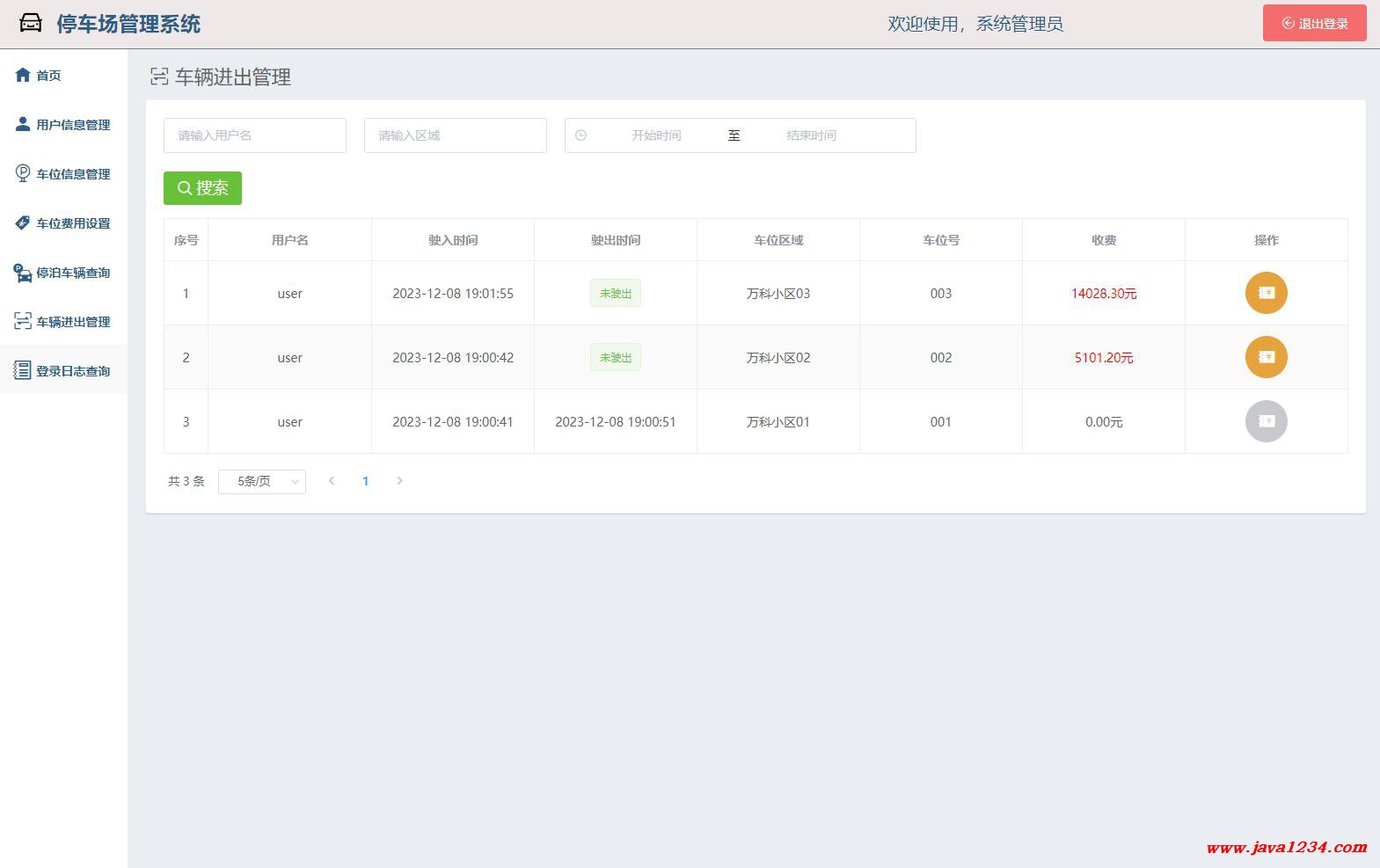
Task: Open 用户信息管理 menu
Action: point(63,125)
